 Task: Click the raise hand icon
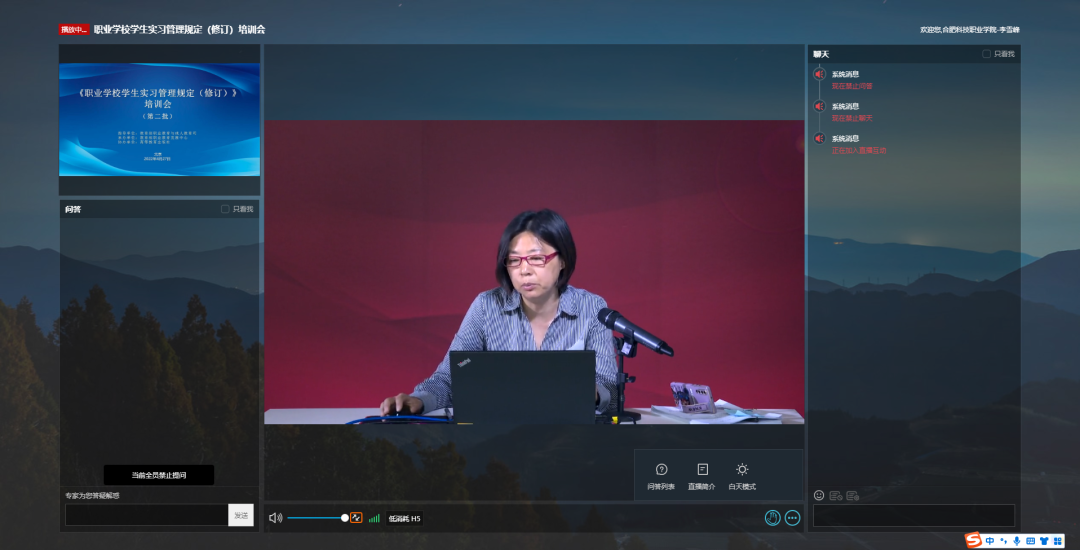pyautogui.click(x=772, y=517)
